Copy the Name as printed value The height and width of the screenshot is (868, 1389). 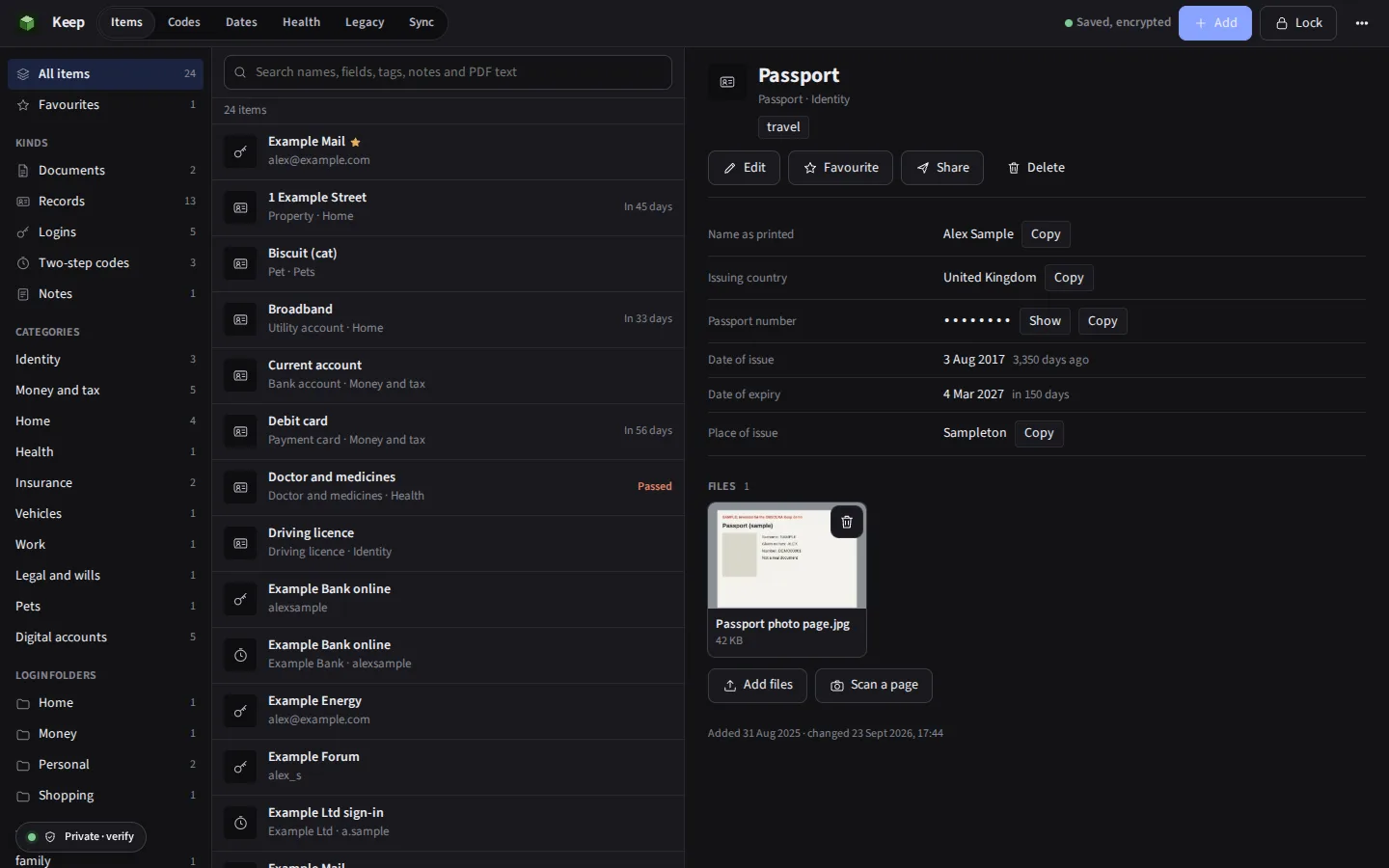point(1046,234)
